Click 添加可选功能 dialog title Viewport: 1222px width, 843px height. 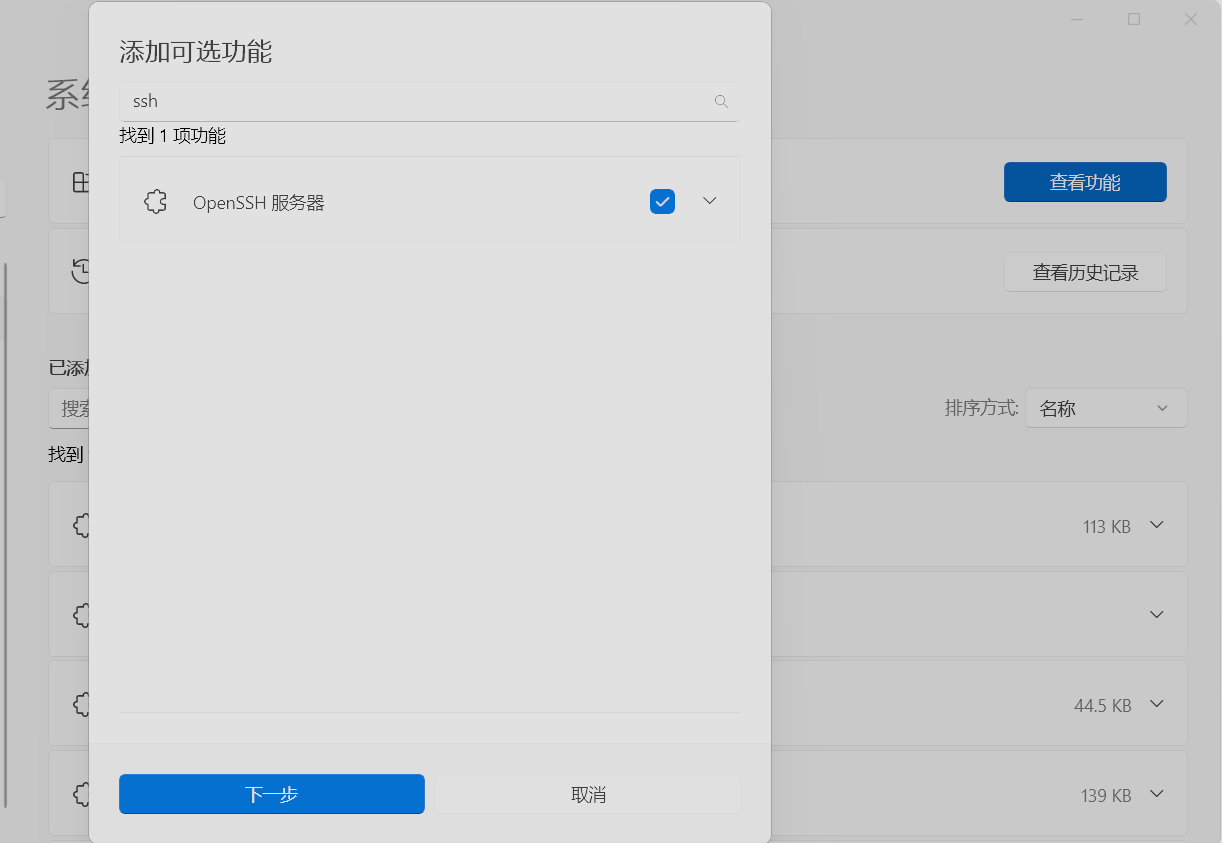click(196, 52)
